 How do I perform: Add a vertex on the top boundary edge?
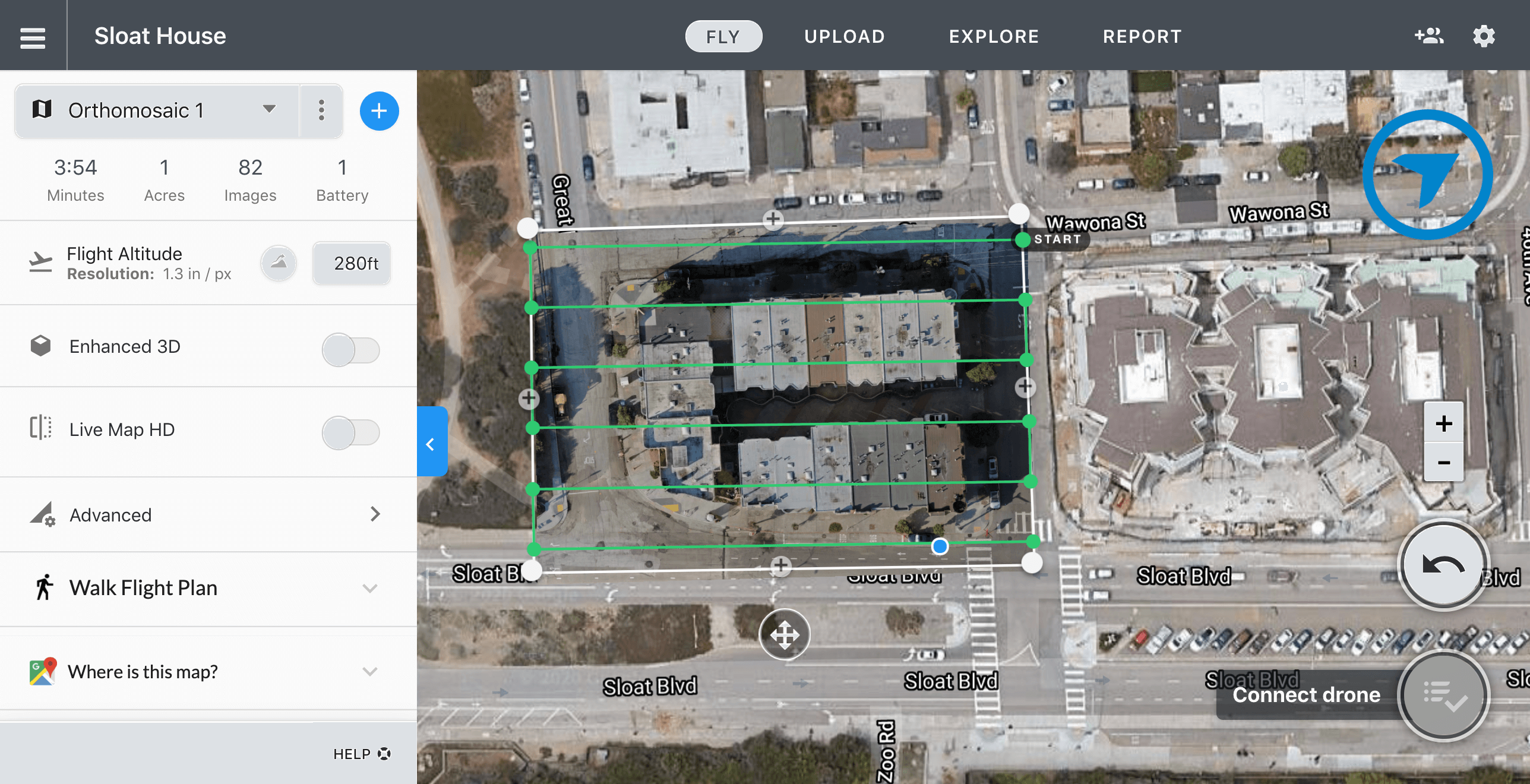click(773, 219)
